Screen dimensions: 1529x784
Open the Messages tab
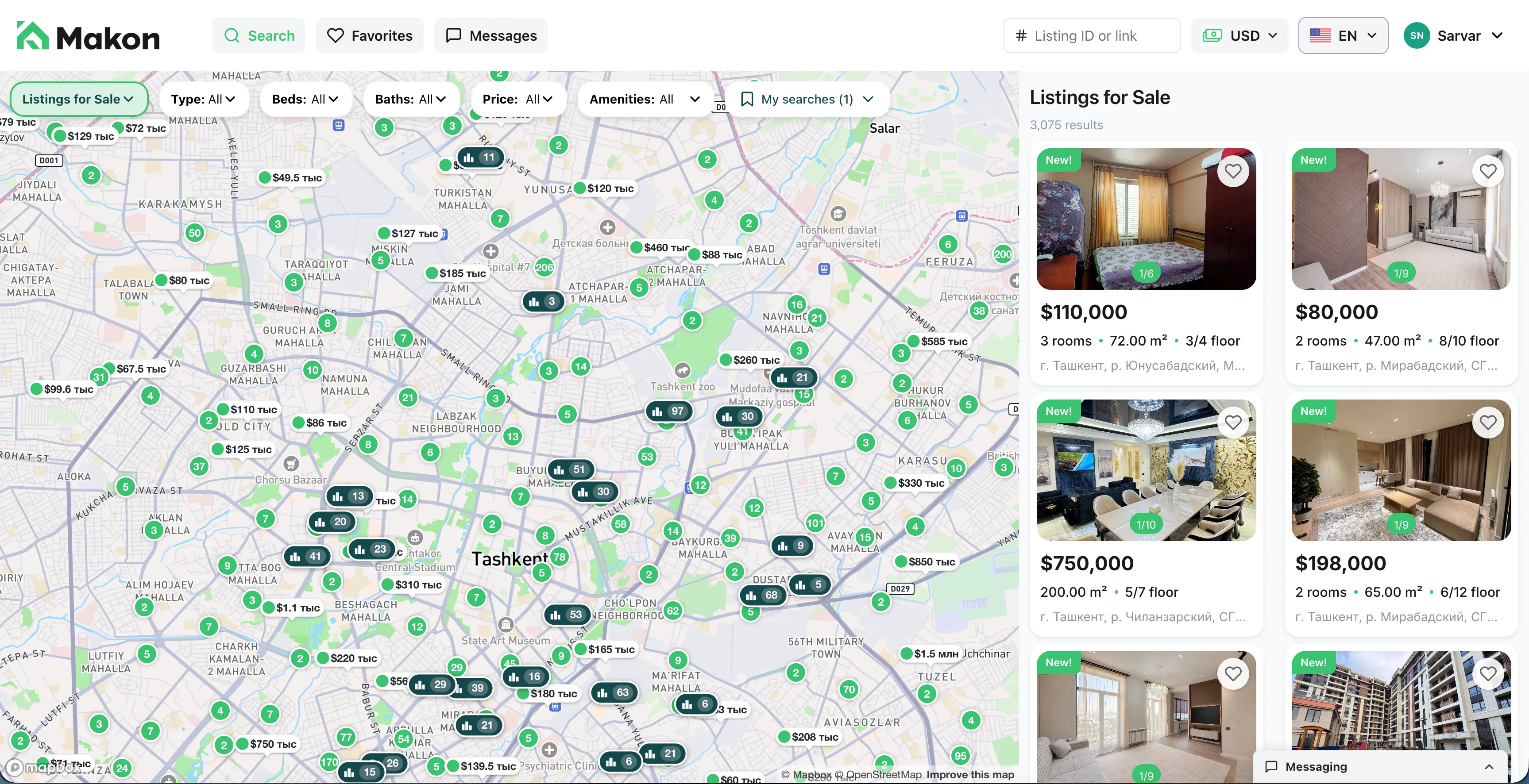point(491,35)
